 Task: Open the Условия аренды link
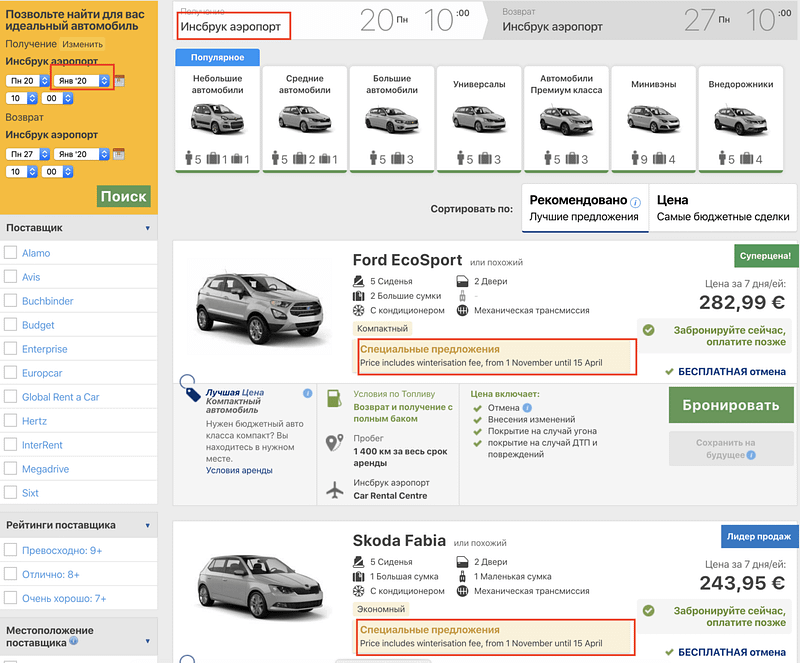click(239, 470)
